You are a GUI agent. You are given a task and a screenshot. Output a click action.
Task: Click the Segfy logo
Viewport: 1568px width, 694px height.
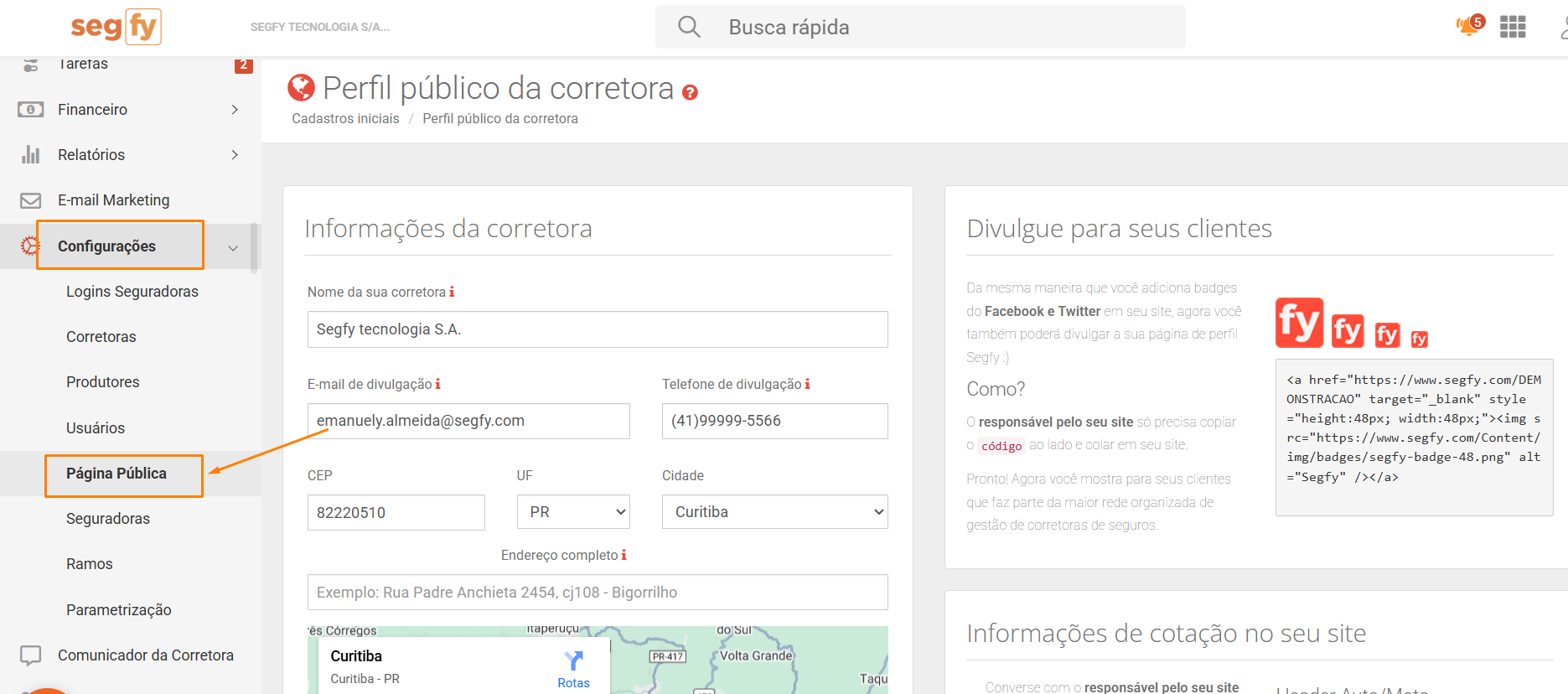click(x=116, y=27)
